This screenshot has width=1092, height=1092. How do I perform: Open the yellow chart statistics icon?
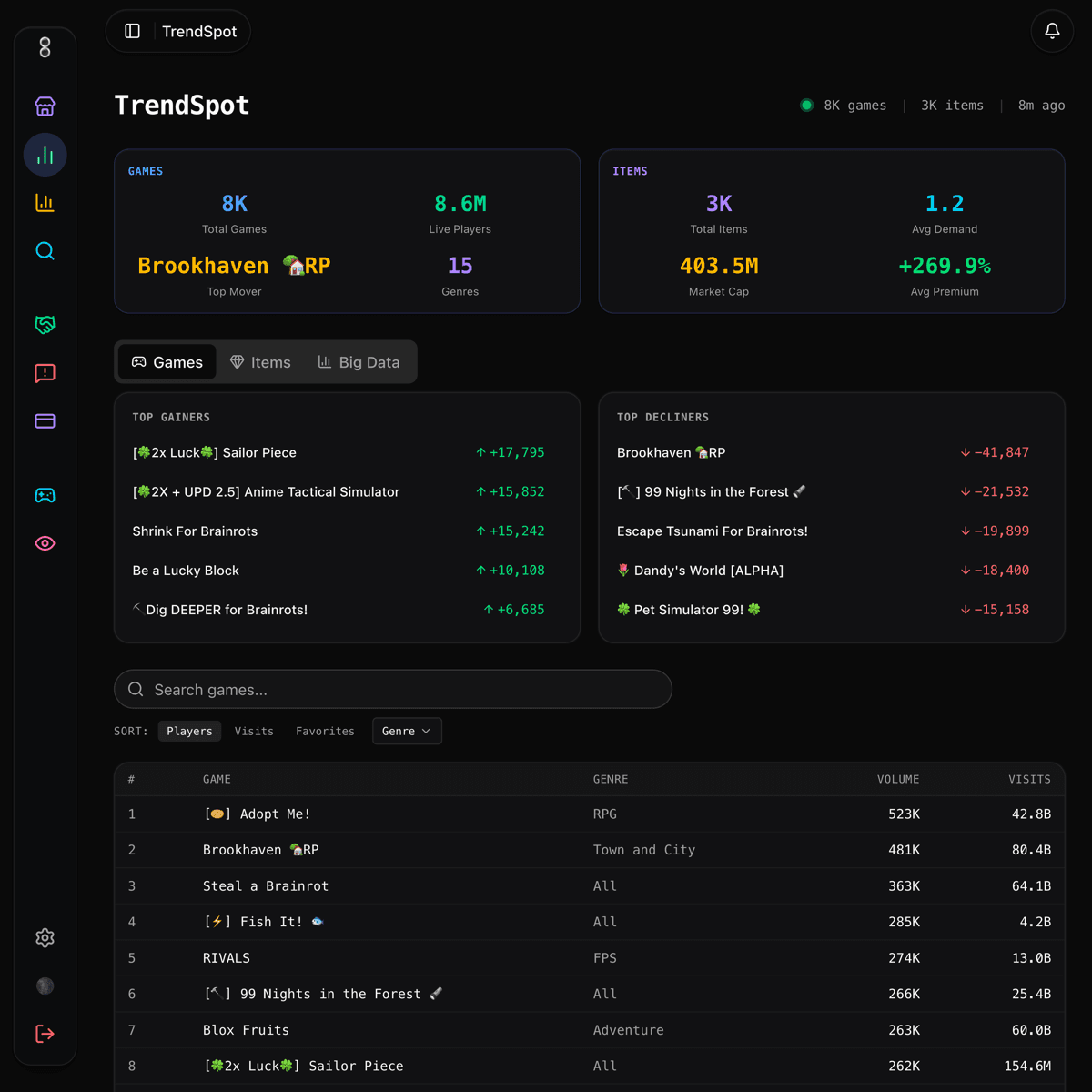pyautogui.click(x=45, y=203)
